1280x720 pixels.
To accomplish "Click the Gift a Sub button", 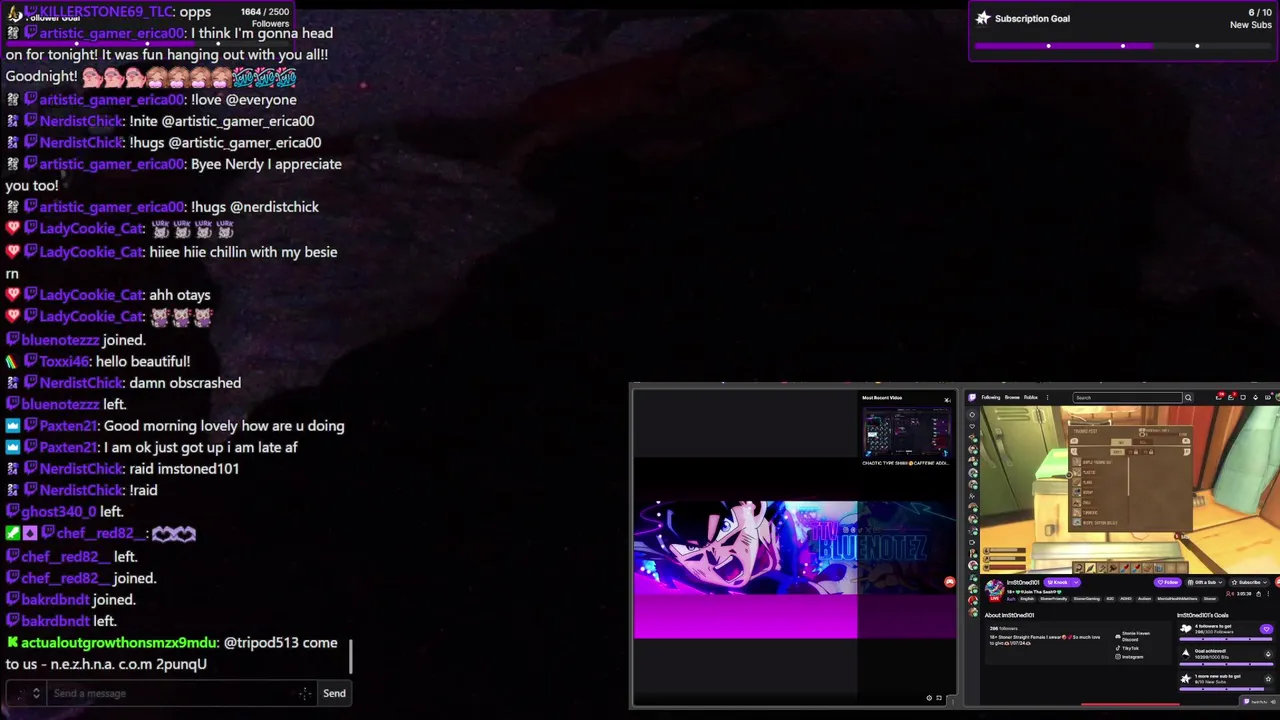I will 1205,582.
